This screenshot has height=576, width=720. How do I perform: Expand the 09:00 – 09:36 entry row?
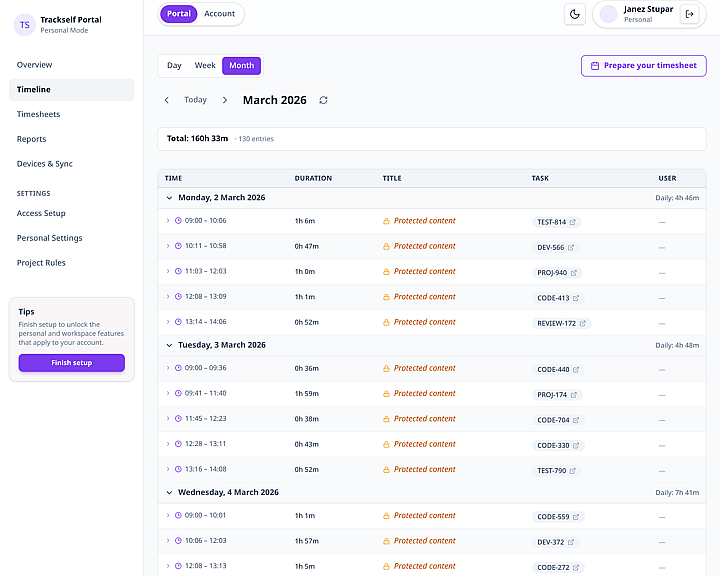(168, 368)
